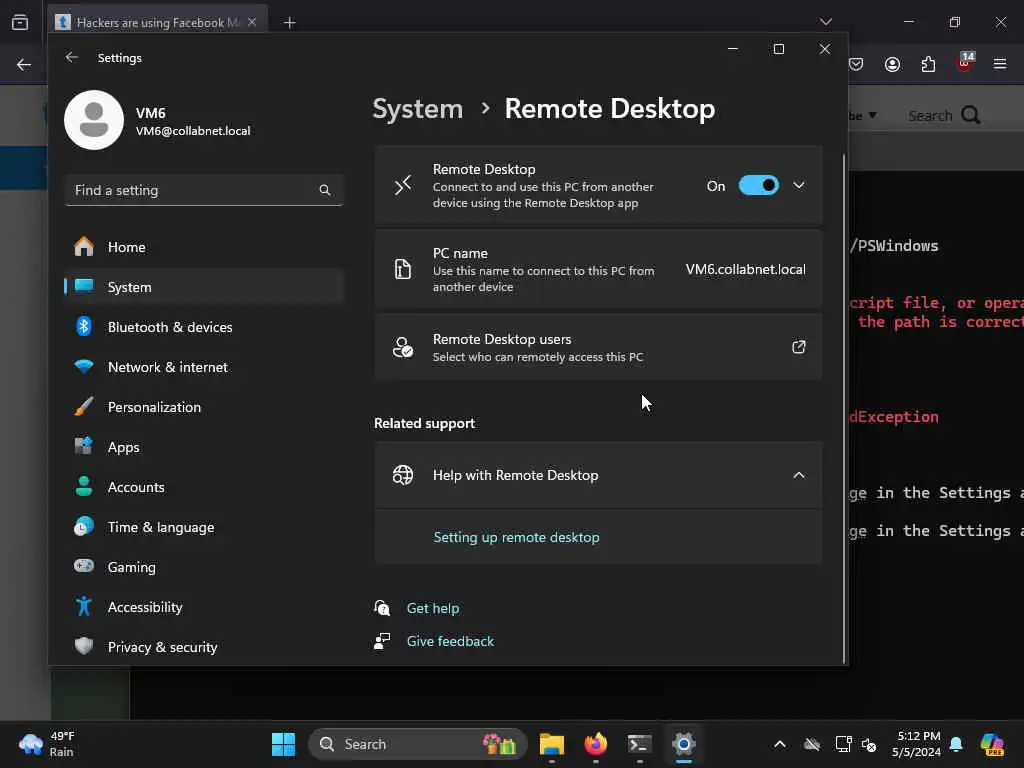Open notifications bell in taskbar
The width and height of the screenshot is (1024, 768).
[x=956, y=744]
